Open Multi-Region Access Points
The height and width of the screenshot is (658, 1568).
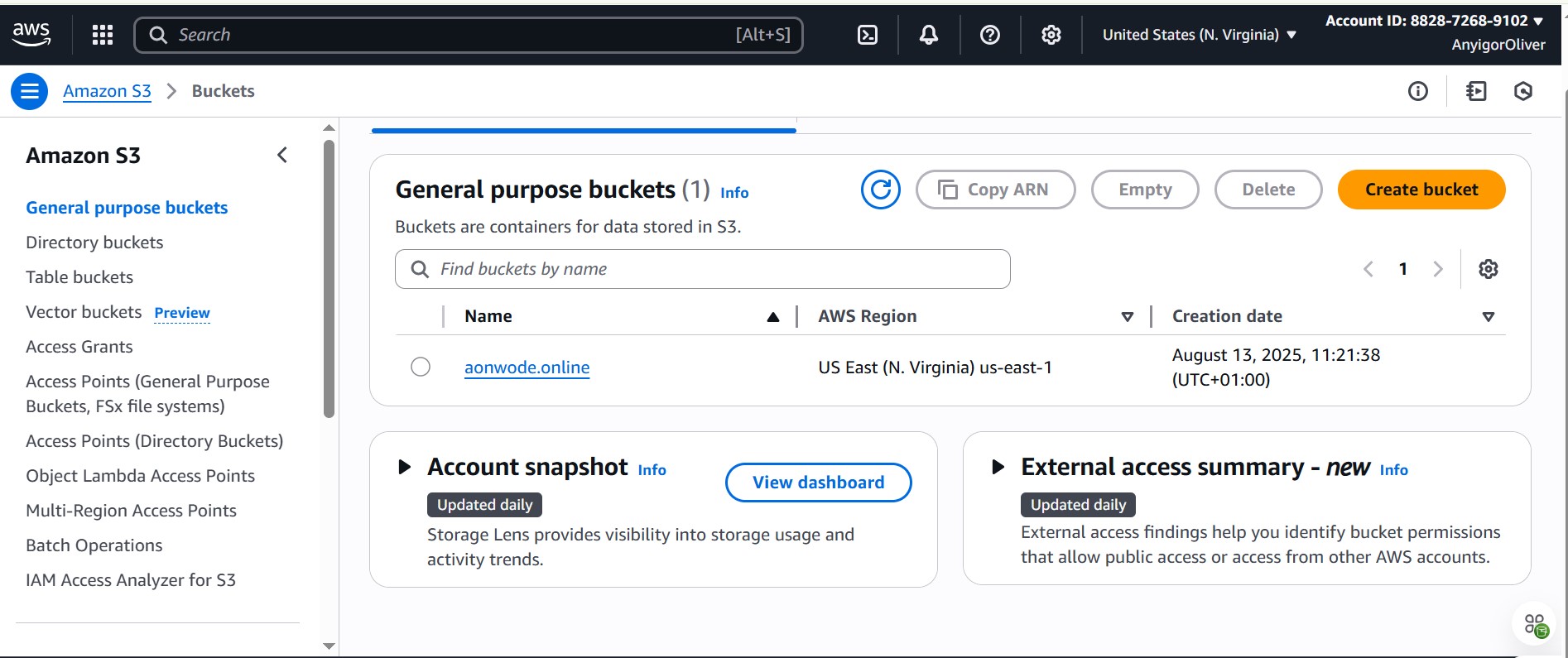pyautogui.click(x=131, y=511)
